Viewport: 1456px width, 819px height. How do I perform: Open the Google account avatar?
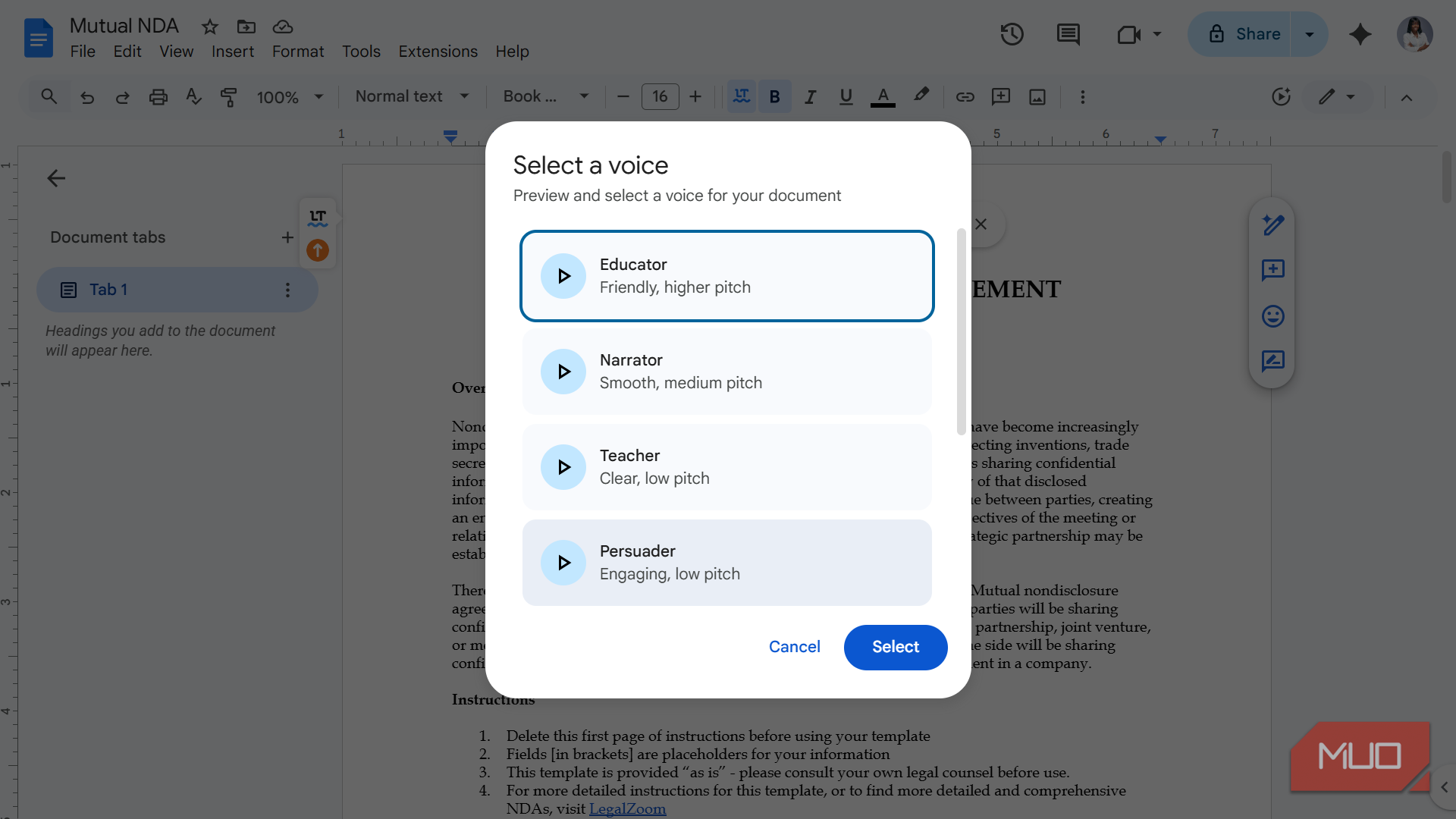point(1414,34)
